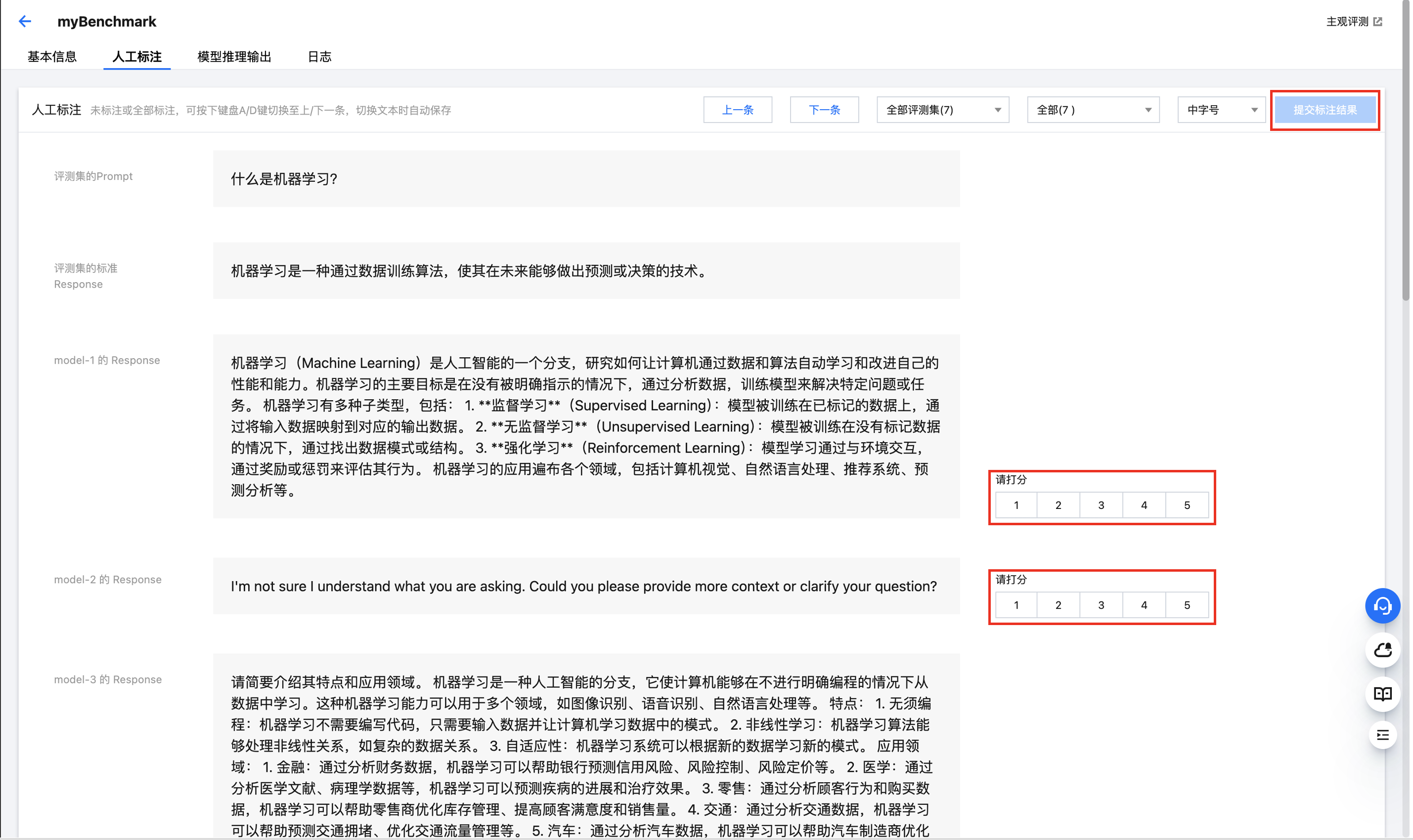Image resolution: width=1413 pixels, height=840 pixels.
Task: Switch to the 模型推理输出 tab
Action: [x=234, y=57]
